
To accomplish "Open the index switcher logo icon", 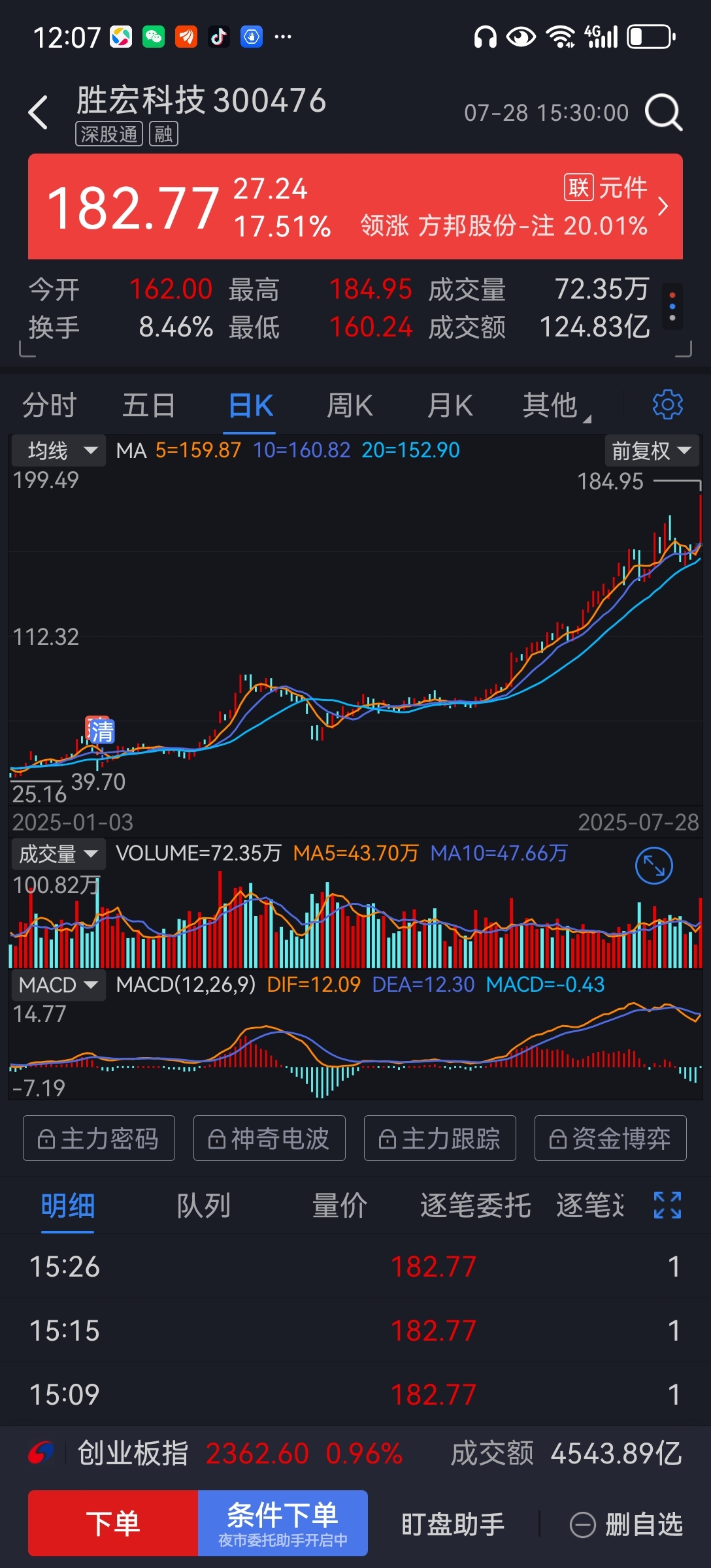I will (41, 1453).
